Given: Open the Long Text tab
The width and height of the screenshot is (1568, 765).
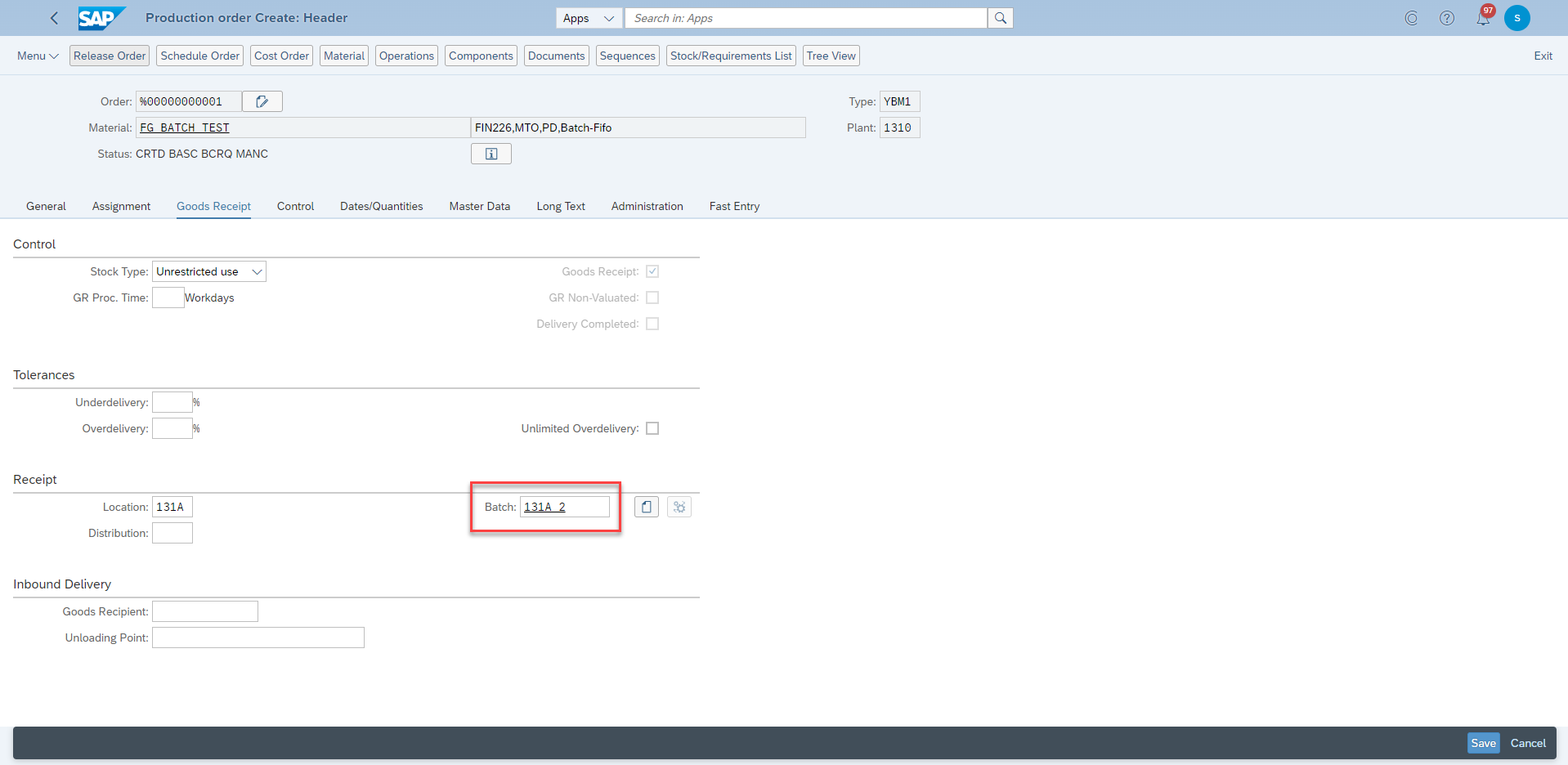Looking at the screenshot, I should pos(561,206).
